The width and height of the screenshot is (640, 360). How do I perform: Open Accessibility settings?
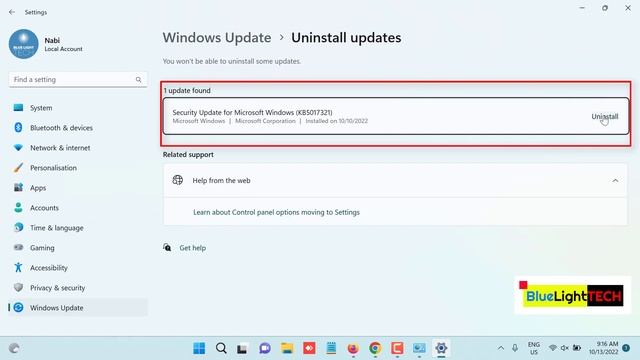click(x=78, y=268)
